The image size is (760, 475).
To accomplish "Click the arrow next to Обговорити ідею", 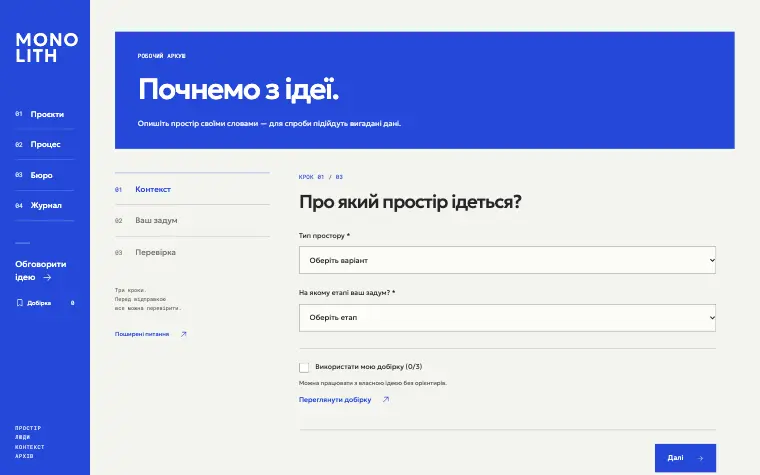I will [47, 278].
